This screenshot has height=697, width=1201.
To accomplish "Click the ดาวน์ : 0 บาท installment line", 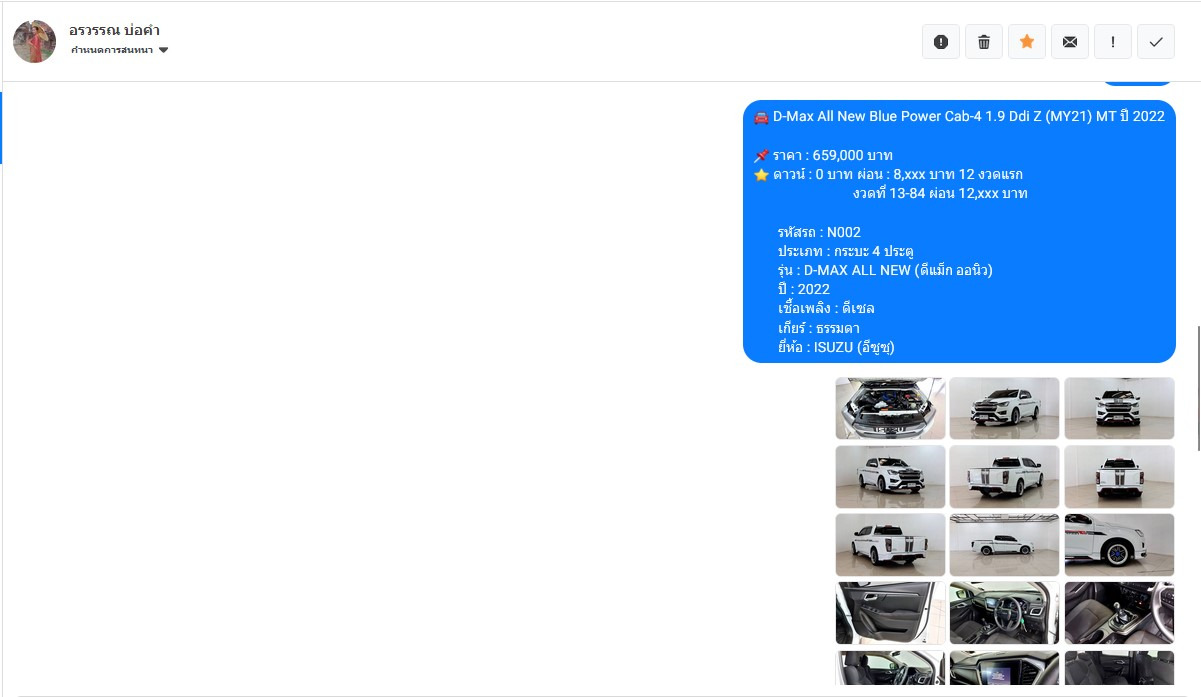I will pos(888,174).
